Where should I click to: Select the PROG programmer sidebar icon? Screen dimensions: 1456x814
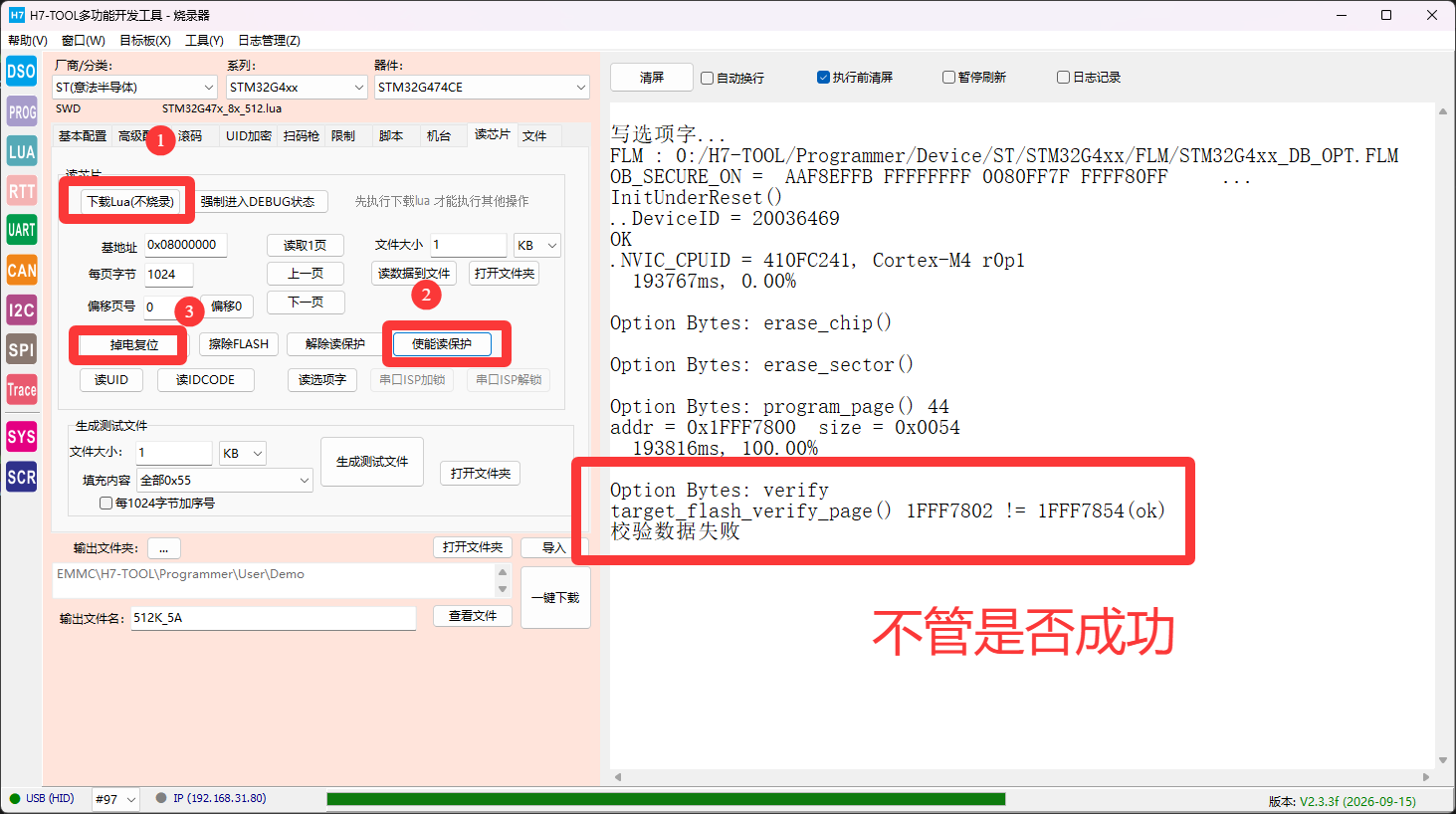(x=22, y=111)
